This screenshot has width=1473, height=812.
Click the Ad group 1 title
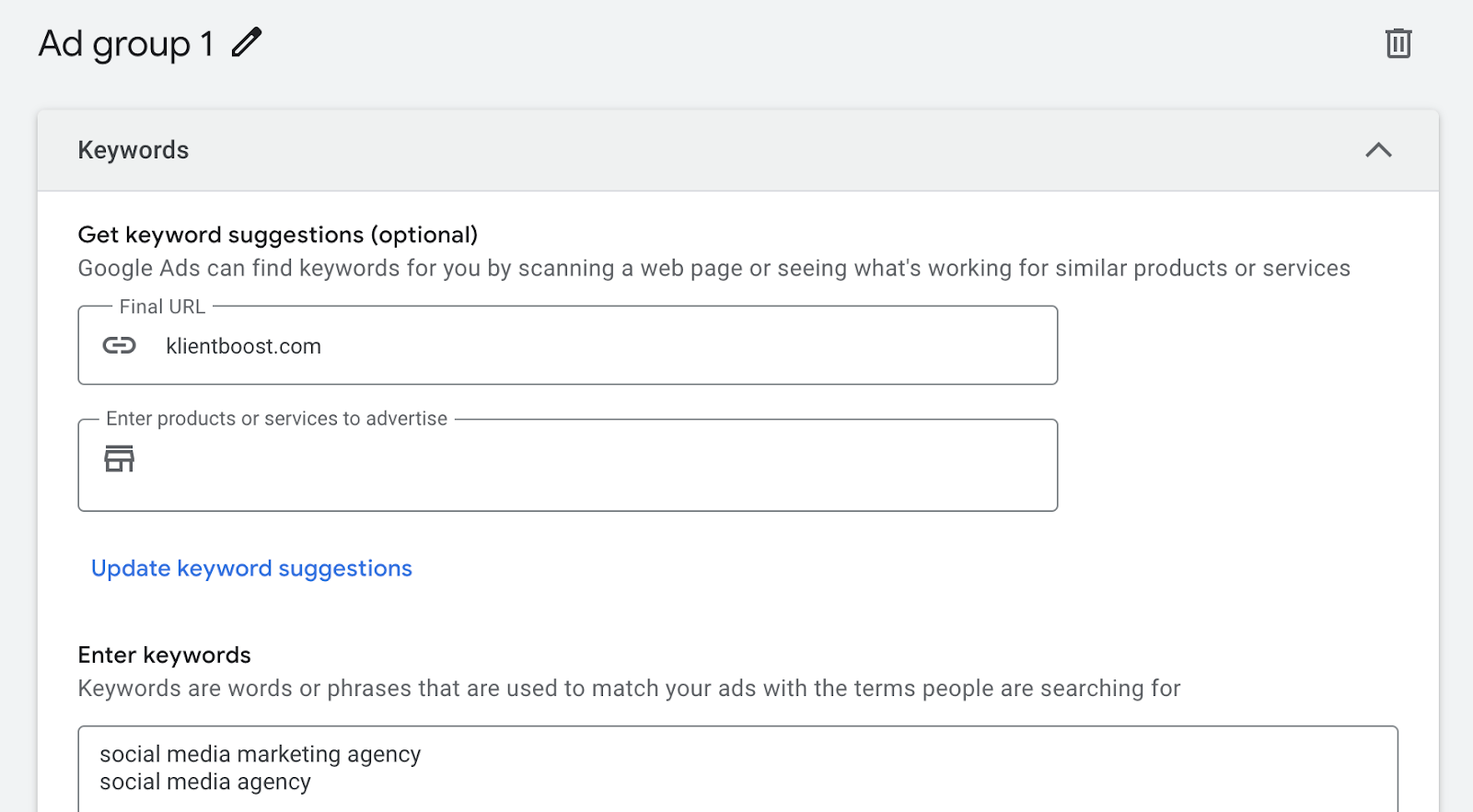[x=126, y=43]
